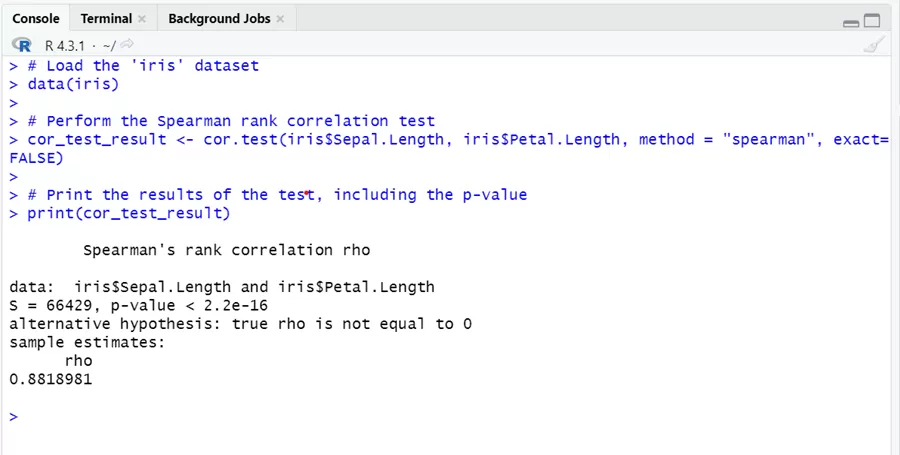Click the R 4.3.1 version label
Viewport: 900px width, 455px height.
(x=66, y=45)
